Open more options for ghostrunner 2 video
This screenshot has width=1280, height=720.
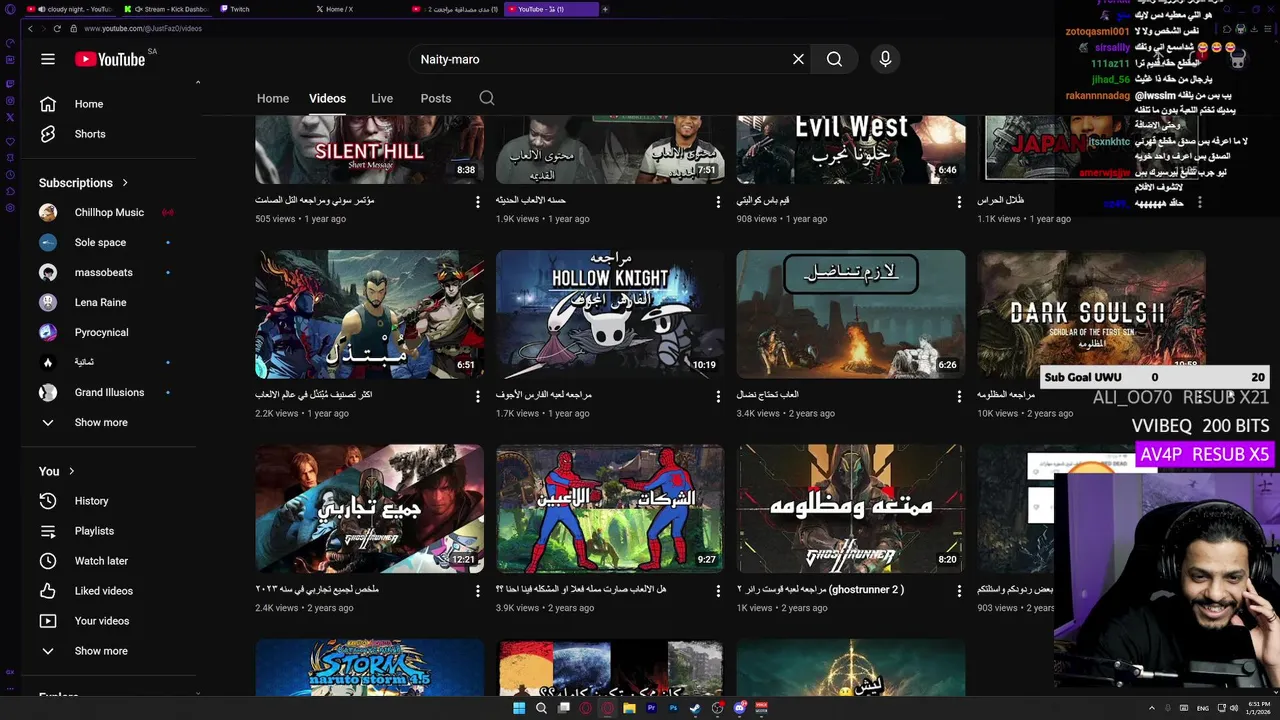[959, 591]
